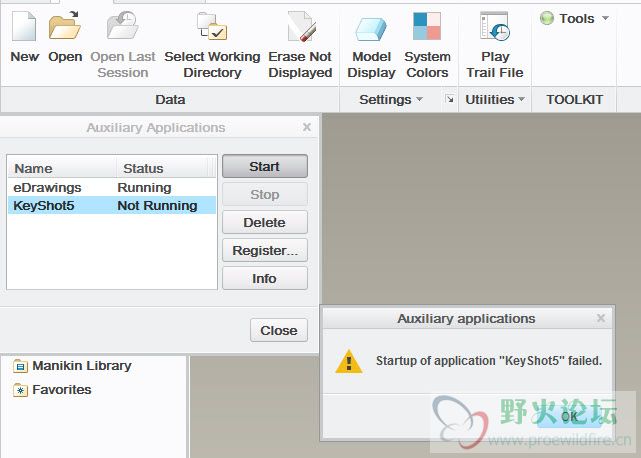Select the KeyShot5 row
The image size is (641, 458).
click(x=112, y=205)
